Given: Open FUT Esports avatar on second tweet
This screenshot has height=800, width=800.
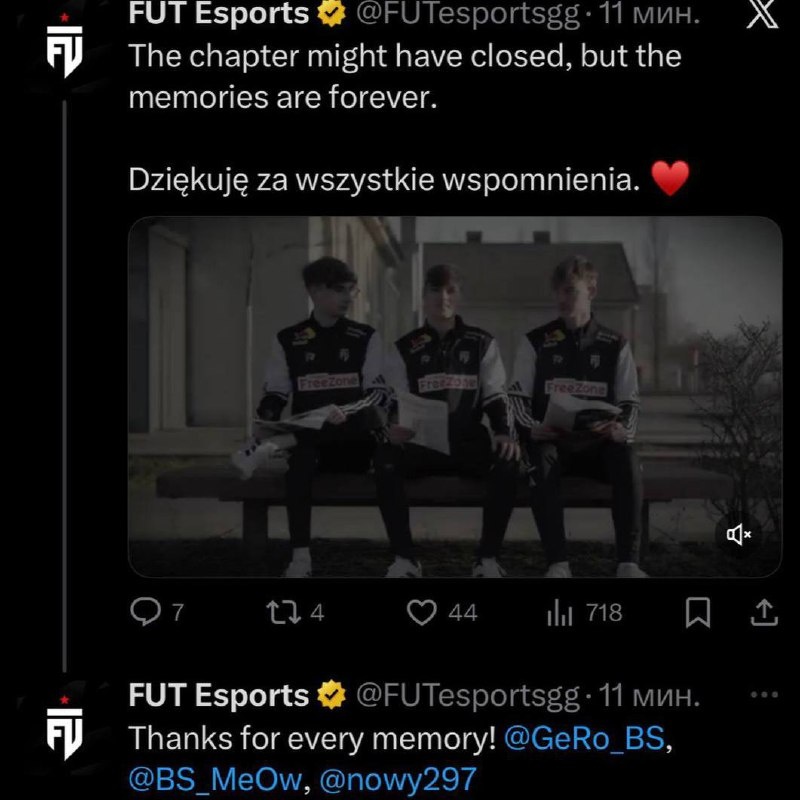Looking at the screenshot, I should [64, 728].
